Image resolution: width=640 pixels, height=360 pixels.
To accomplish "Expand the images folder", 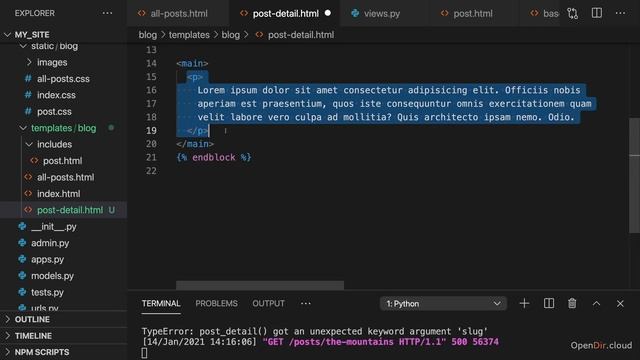I will (52, 62).
